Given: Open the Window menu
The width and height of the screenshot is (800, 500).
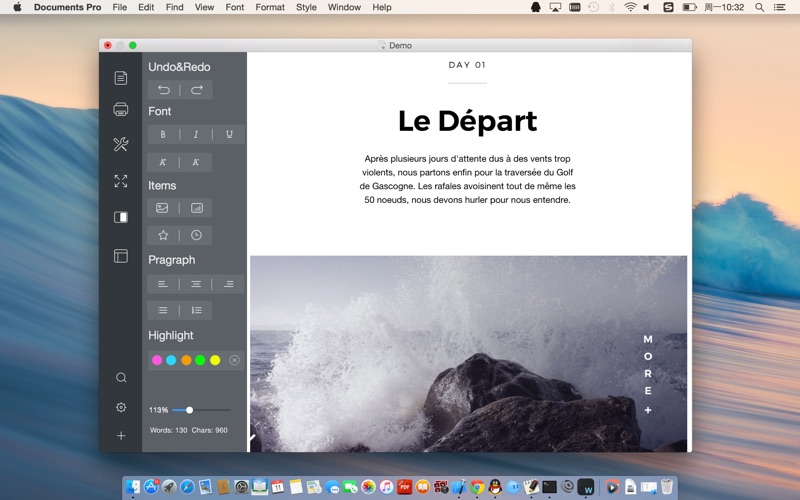Looking at the screenshot, I should point(344,7).
